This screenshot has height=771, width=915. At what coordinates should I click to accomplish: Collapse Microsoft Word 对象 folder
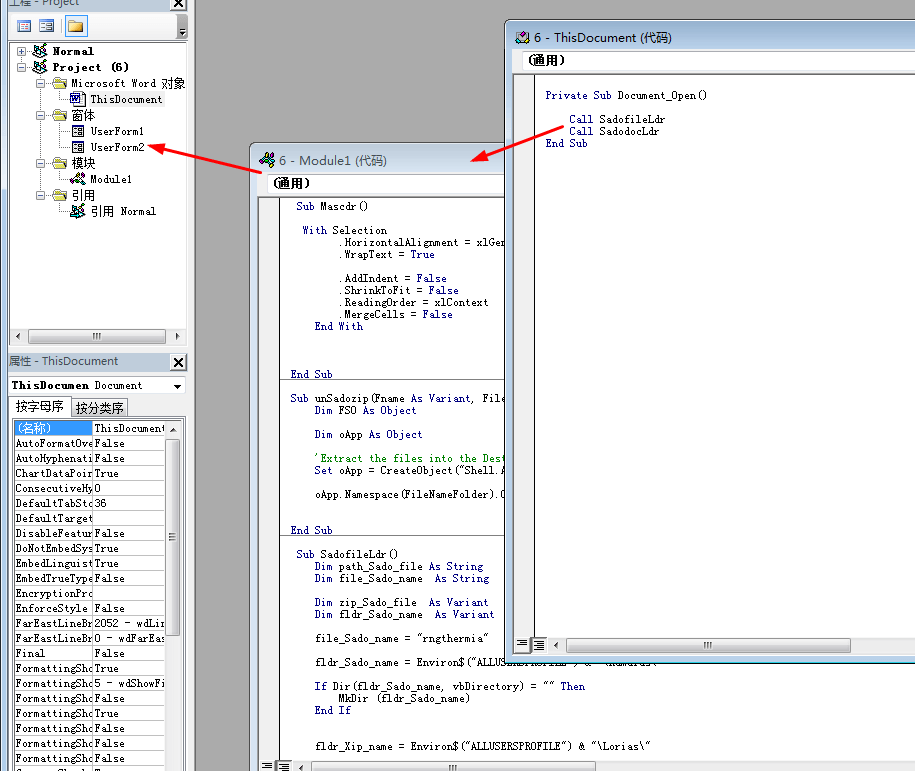40,83
